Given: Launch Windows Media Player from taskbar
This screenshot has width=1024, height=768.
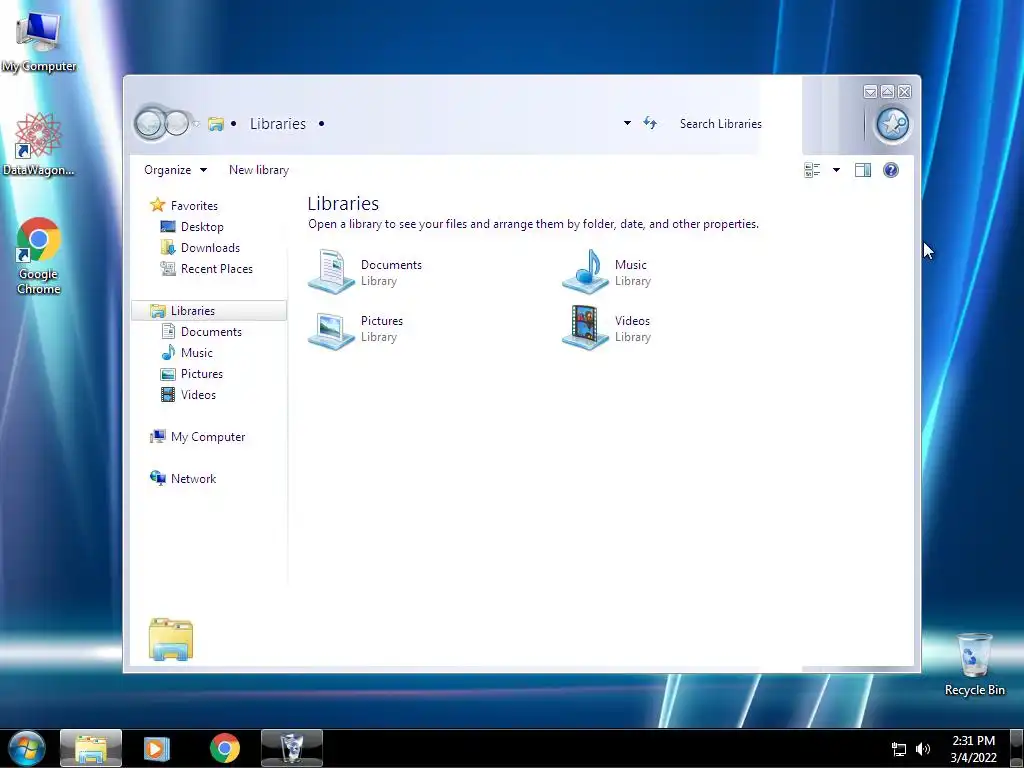Looking at the screenshot, I should (156, 748).
